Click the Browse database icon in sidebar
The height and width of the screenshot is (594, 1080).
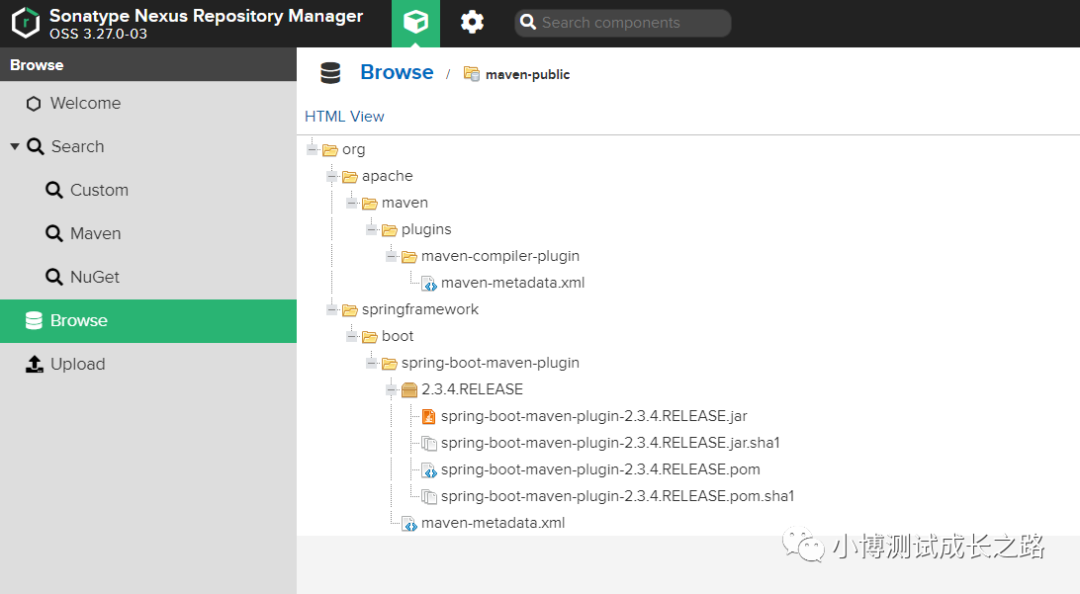coord(34,321)
